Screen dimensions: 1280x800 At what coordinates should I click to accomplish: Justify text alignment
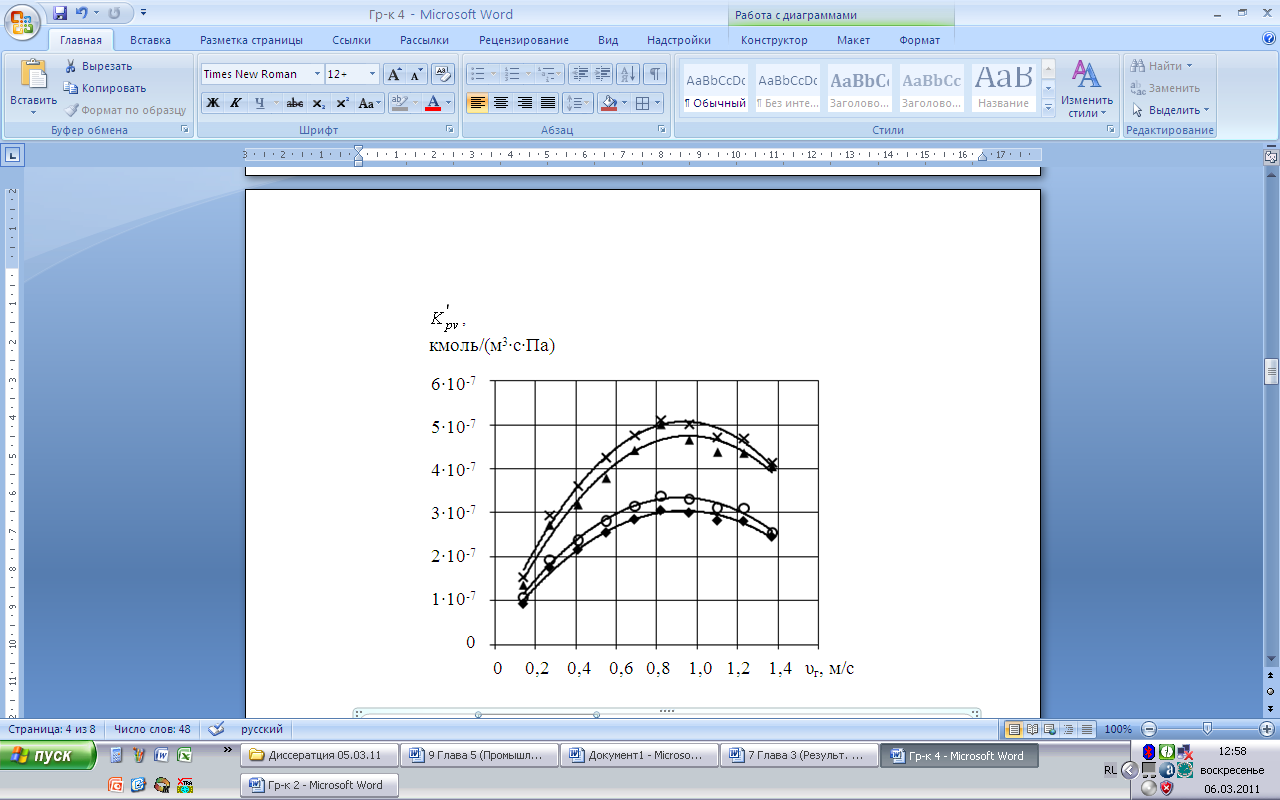(x=547, y=103)
